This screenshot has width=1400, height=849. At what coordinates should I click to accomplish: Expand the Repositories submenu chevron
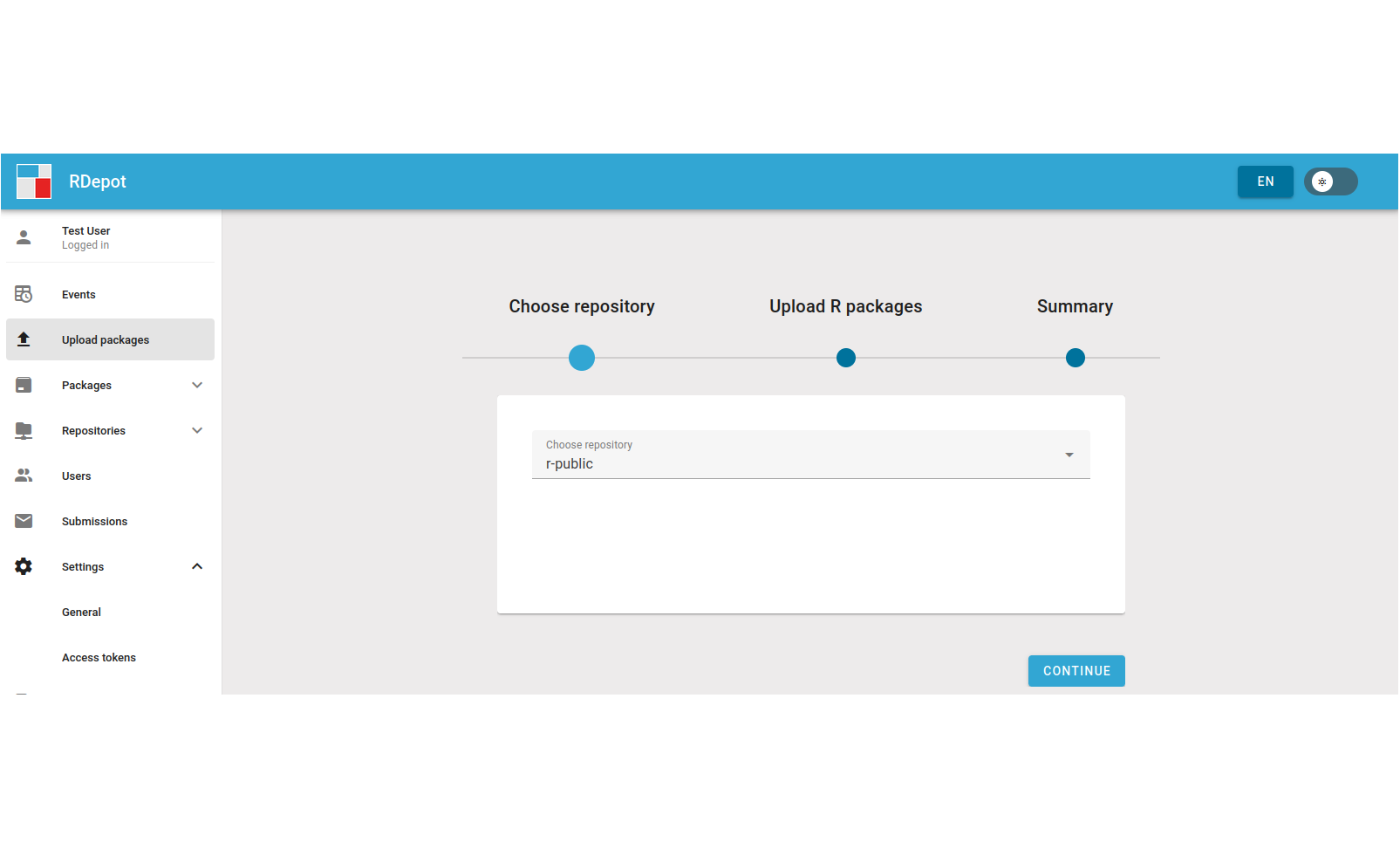(x=197, y=430)
